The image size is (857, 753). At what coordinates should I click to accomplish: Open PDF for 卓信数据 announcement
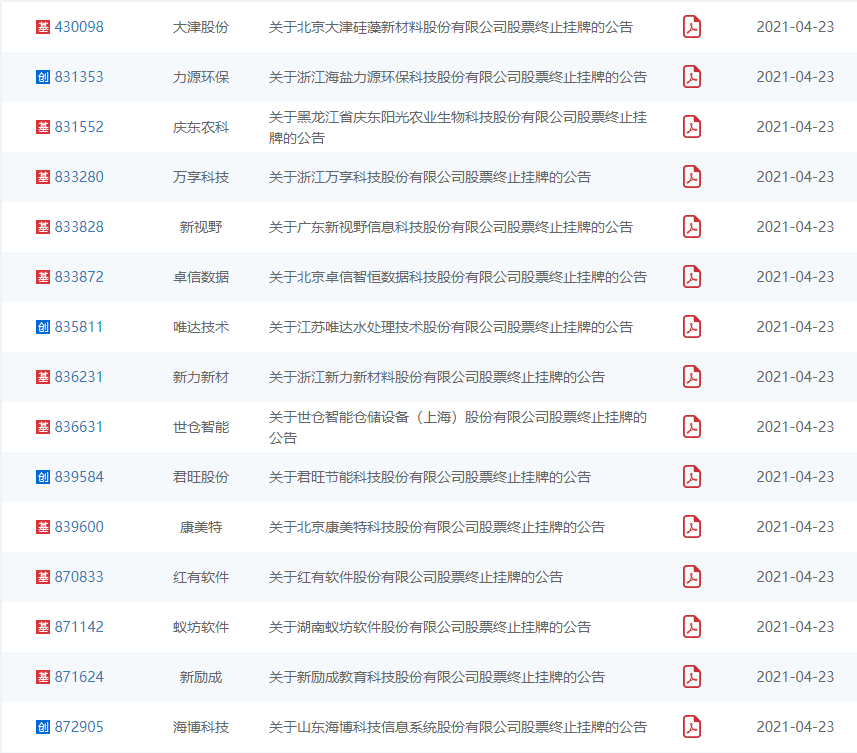click(x=692, y=277)
